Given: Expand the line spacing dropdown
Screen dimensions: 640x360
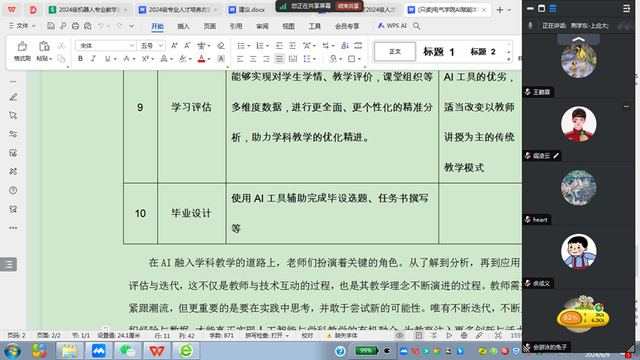Looking at the screenshot, I should 314,59.
